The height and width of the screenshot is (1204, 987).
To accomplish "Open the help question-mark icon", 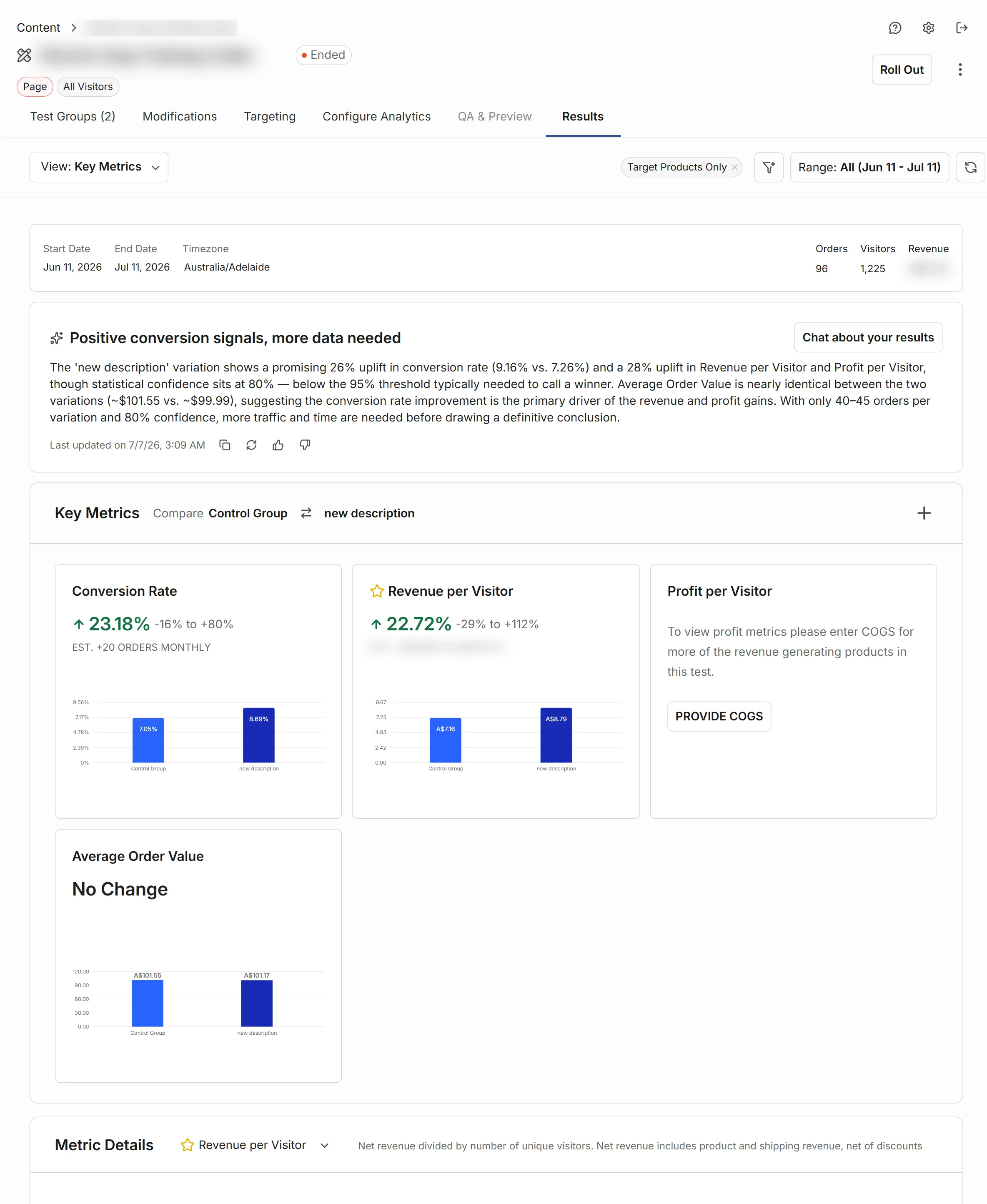I will 895,28.
